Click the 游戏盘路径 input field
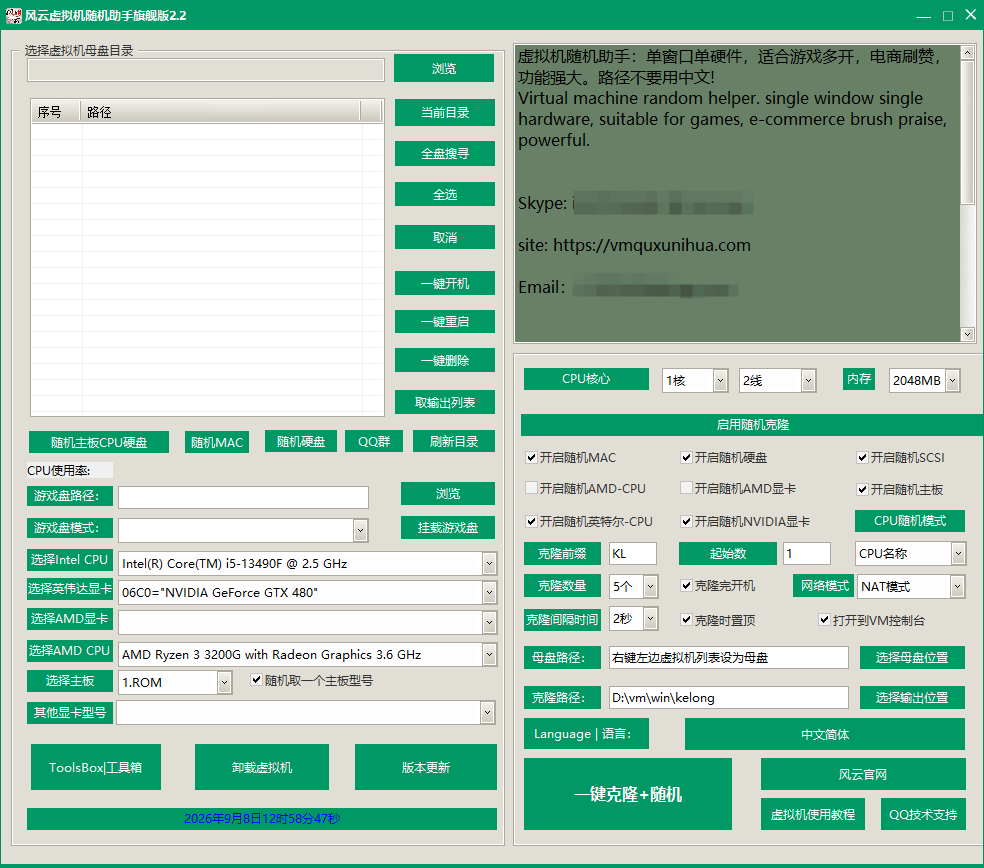The height and width of the screenshot is (868, 984). (243, 497)
